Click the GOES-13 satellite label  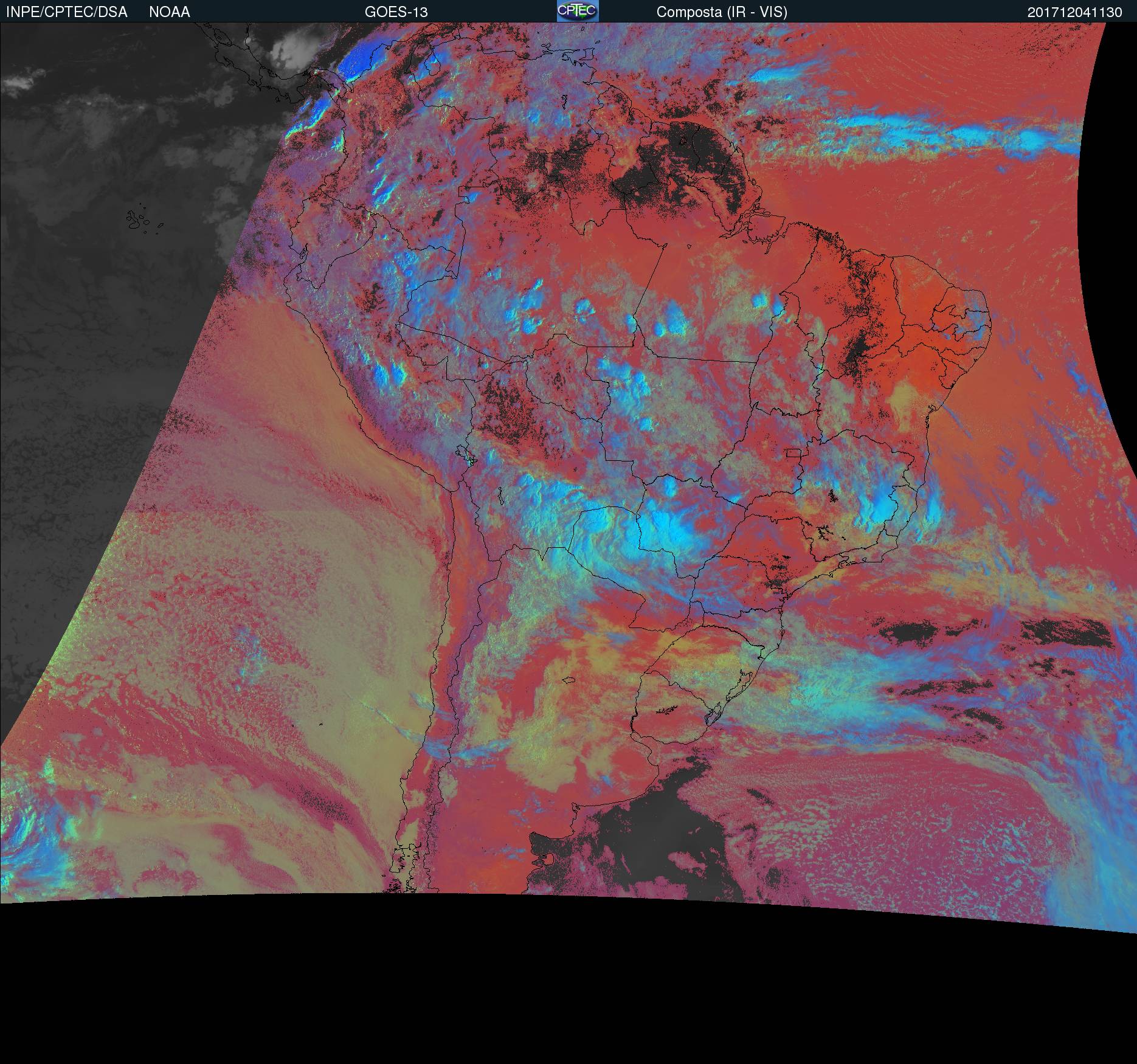coord(396,12)
